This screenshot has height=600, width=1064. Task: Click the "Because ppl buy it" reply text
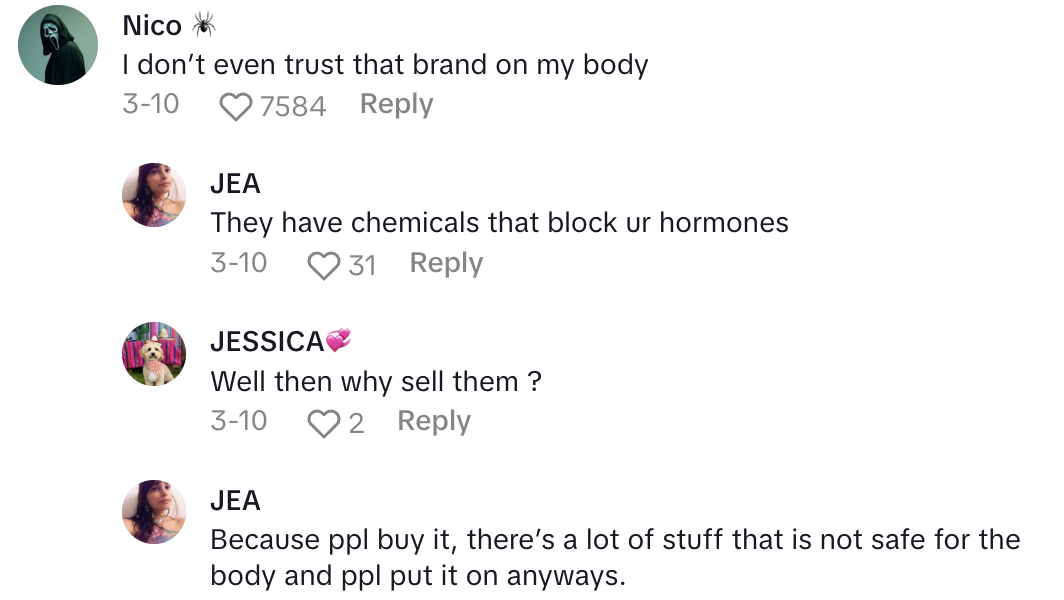[x=614, y=558]
